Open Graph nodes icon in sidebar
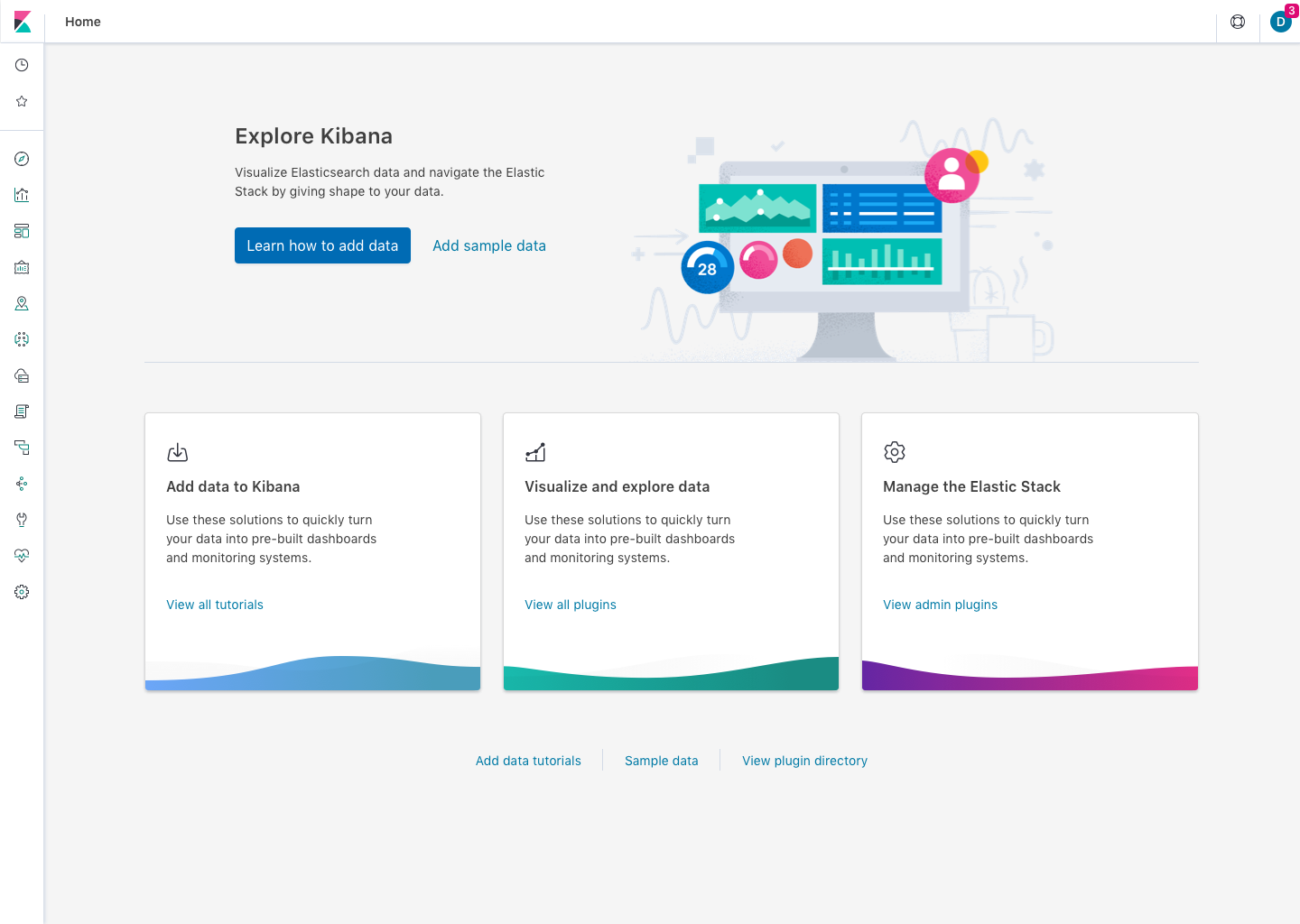This screenshot has height=924, width=1300. [x=22, y=484]
